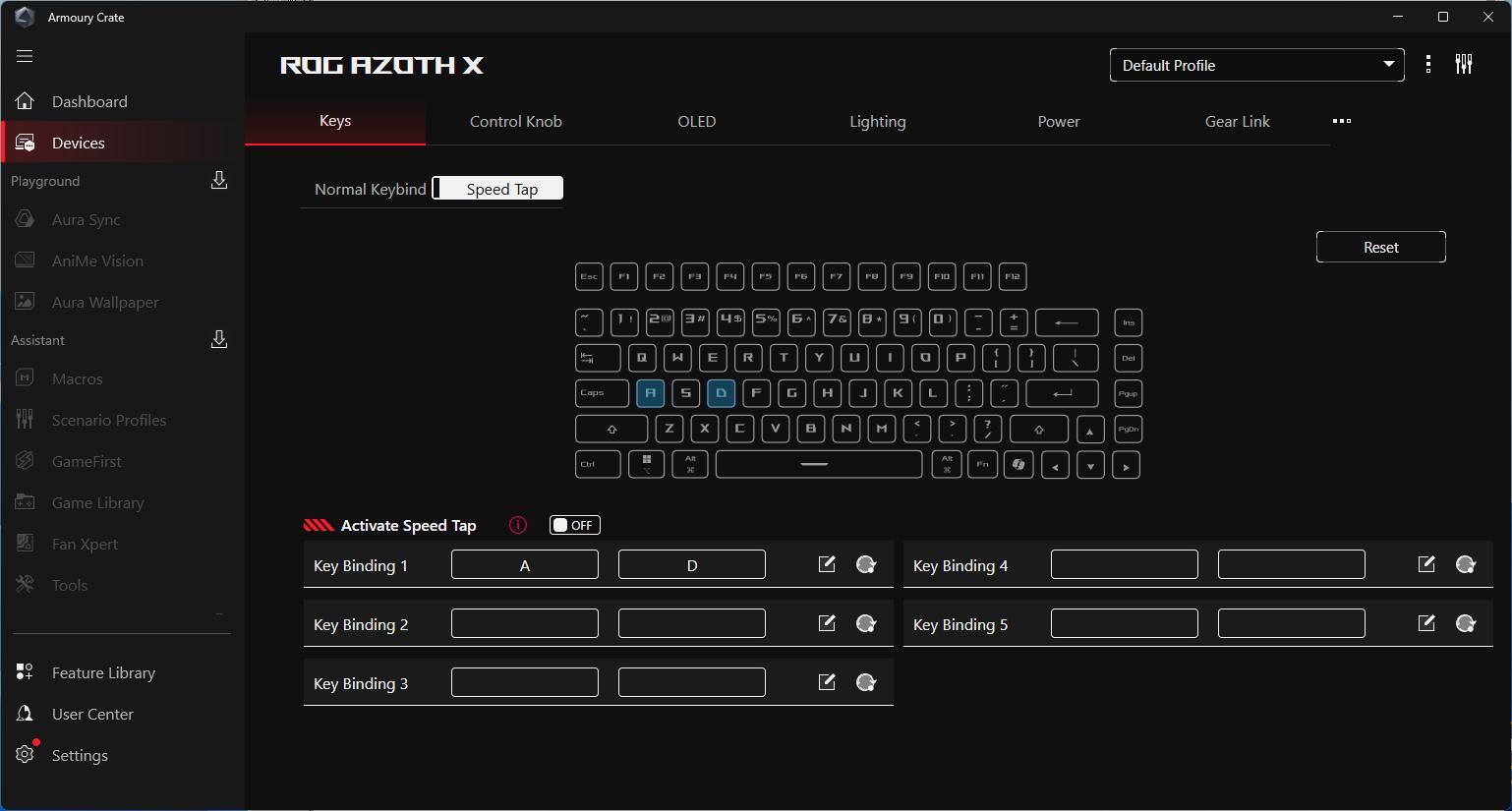Select the Speed Tap mode option
The image size is (1512, 811).
501,189
